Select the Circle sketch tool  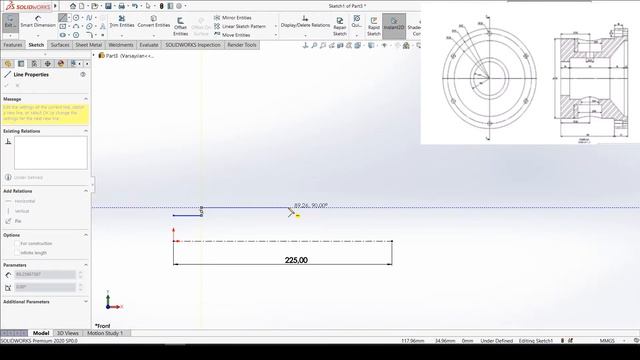(76, 18)
